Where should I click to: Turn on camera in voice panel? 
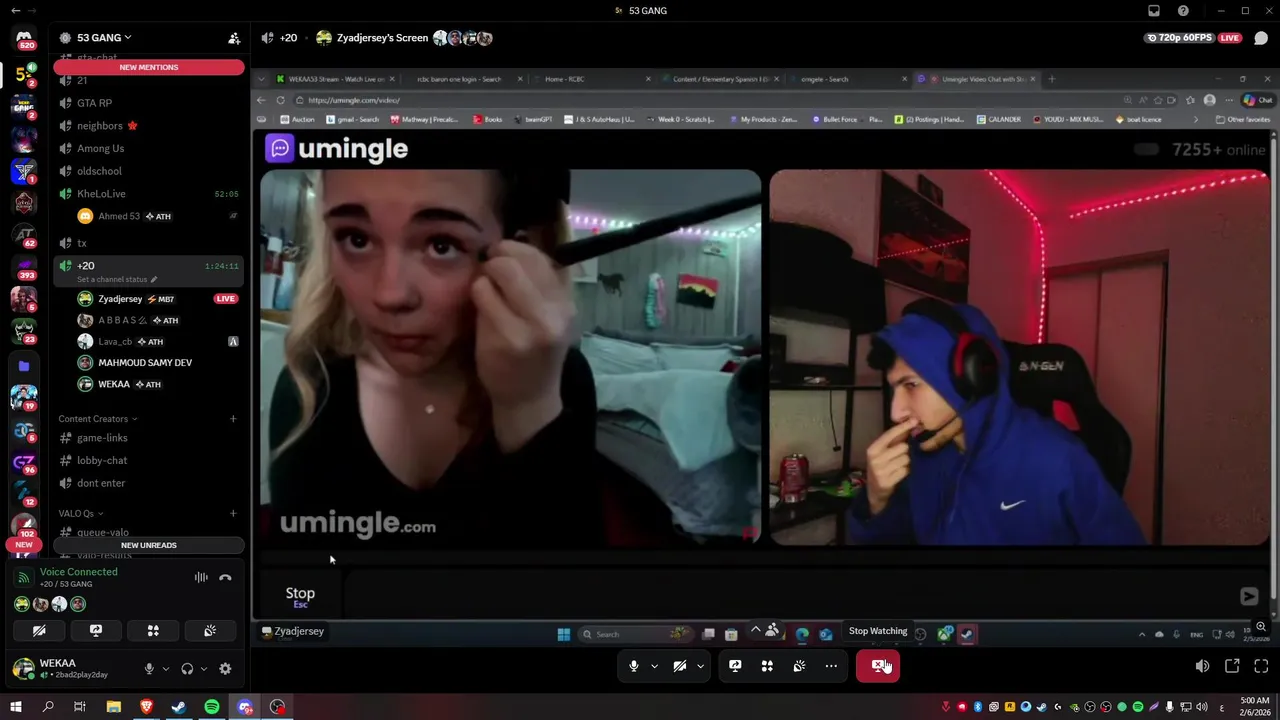[x=39, y=631]
